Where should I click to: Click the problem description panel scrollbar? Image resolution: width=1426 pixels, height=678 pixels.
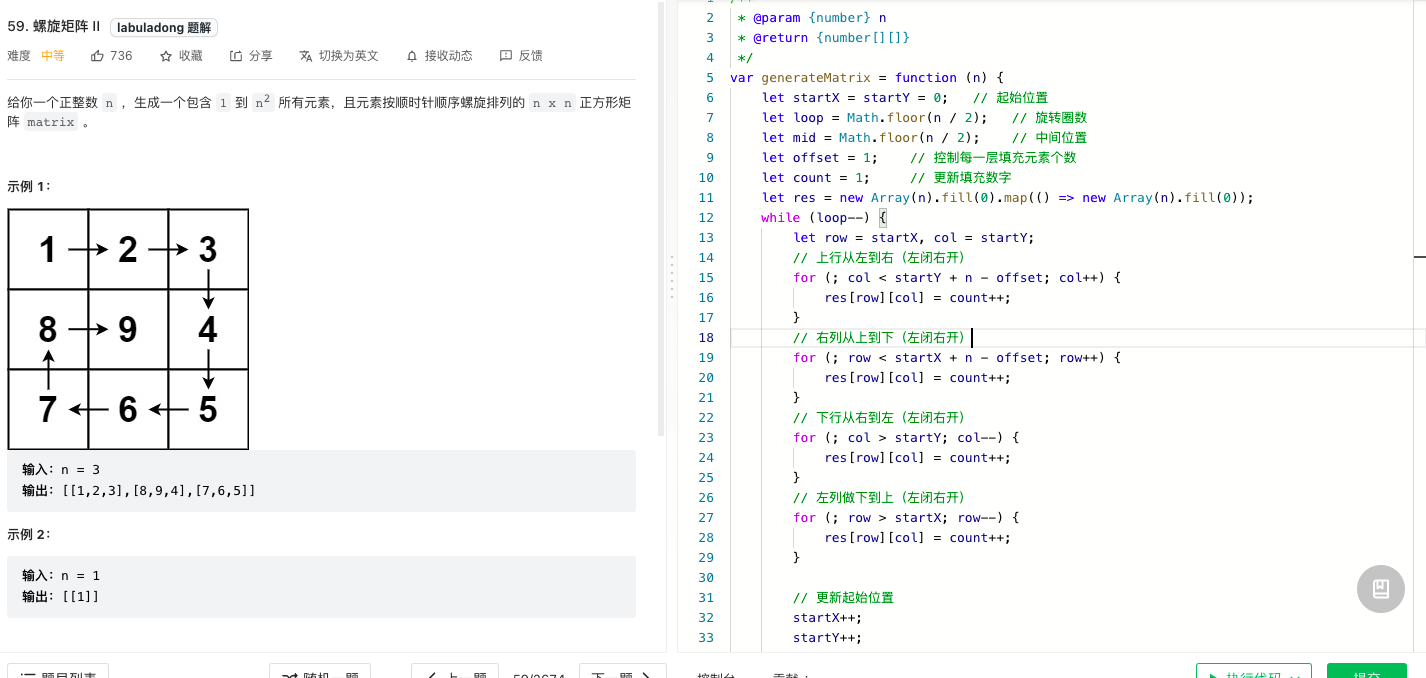pyautogui.click(x=661, y=219)
